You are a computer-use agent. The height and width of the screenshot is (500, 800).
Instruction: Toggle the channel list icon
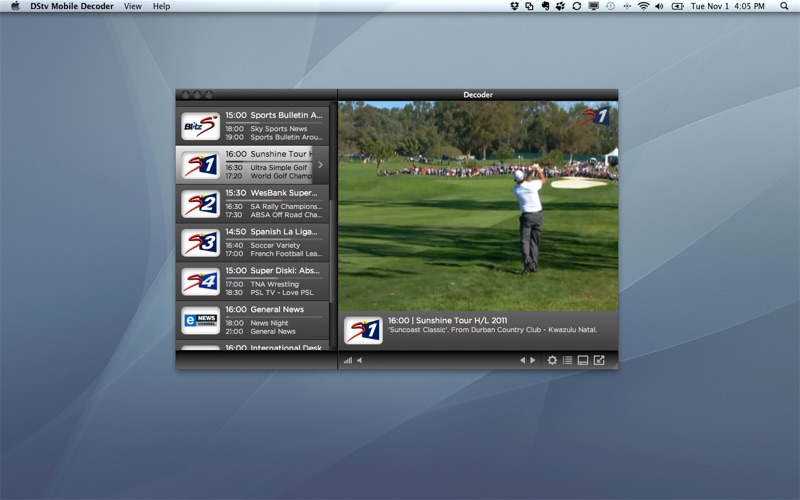pyautogui.click(x=567, y=360)
